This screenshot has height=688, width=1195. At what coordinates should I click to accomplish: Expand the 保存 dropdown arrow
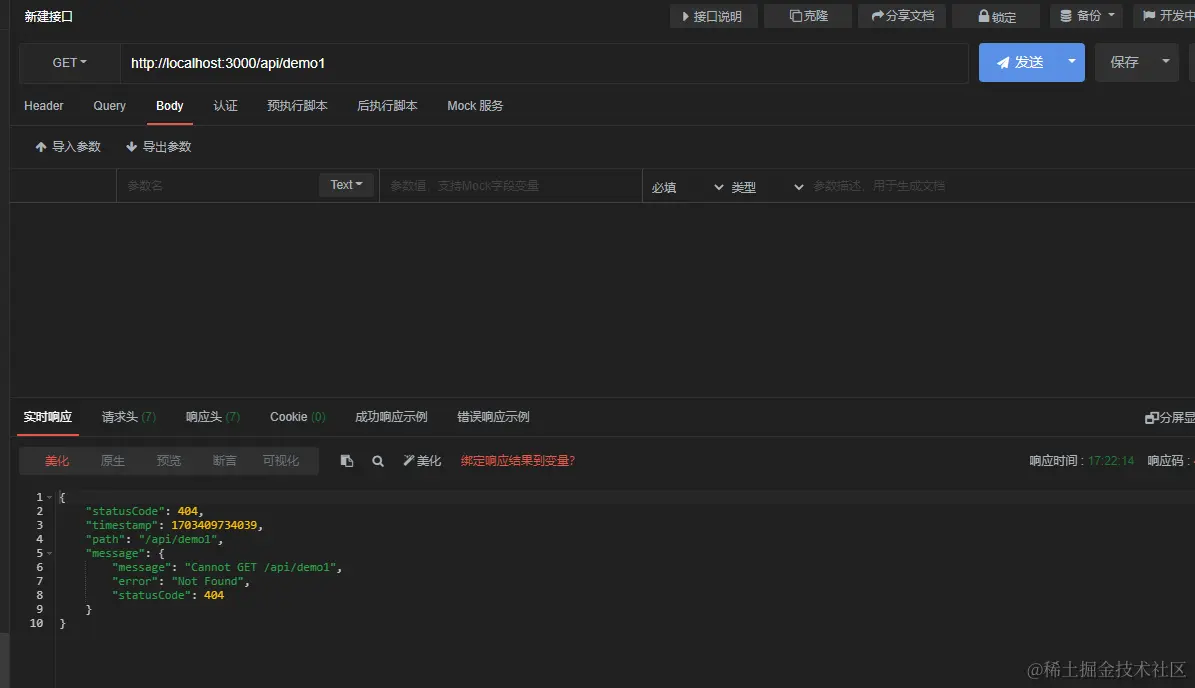point(1165,62)
